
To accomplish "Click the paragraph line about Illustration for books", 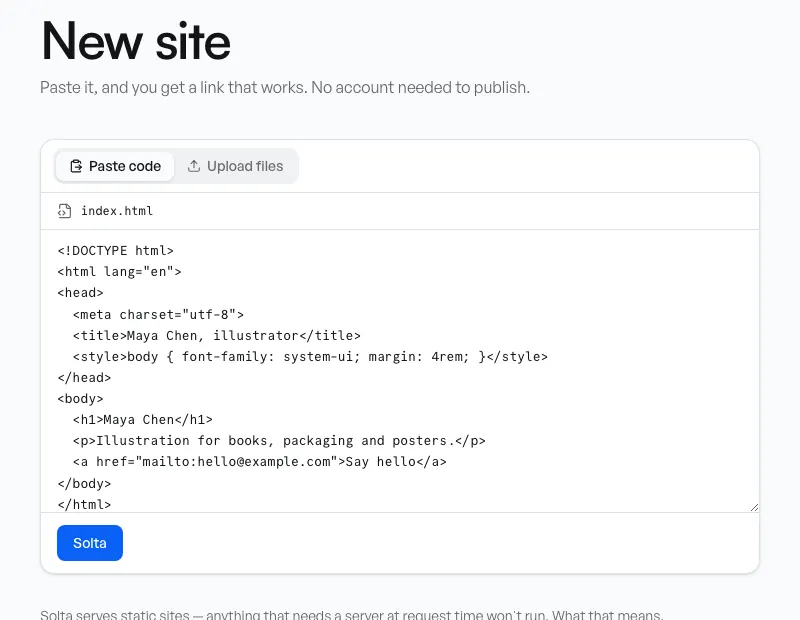I will [279, 440].
